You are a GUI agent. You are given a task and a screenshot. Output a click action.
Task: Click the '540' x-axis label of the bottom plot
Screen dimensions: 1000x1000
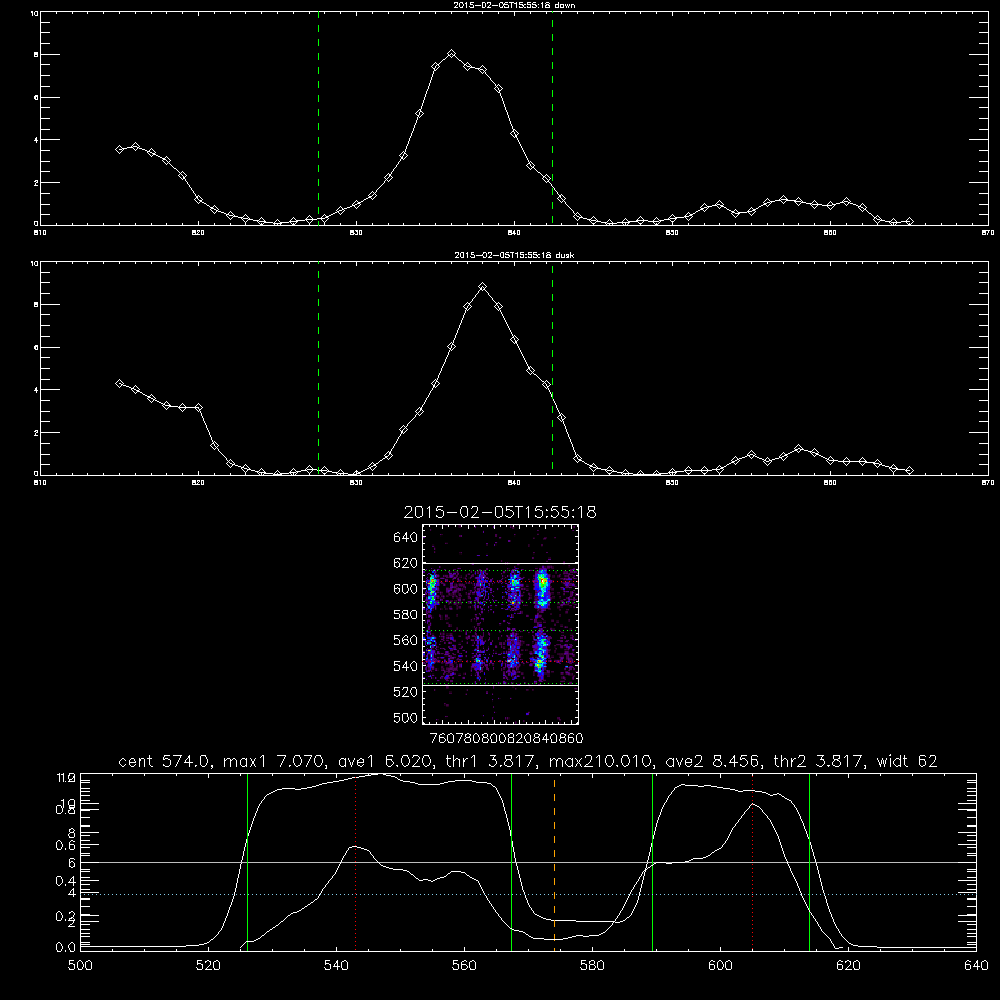pos(336,966)
